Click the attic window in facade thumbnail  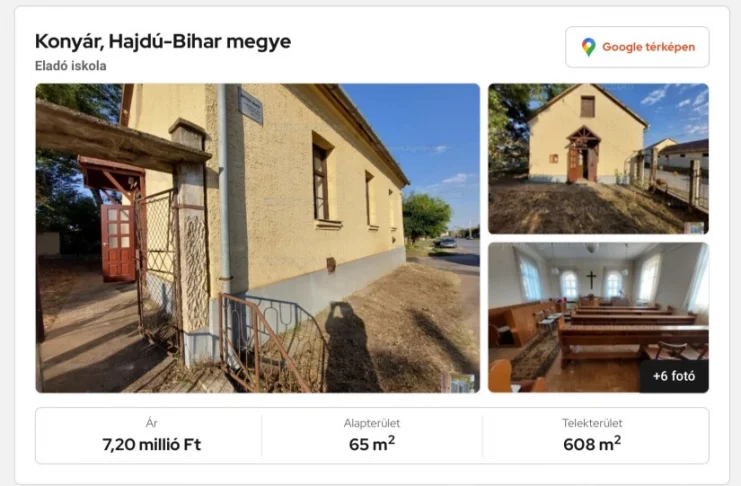[x=587, y=106]
